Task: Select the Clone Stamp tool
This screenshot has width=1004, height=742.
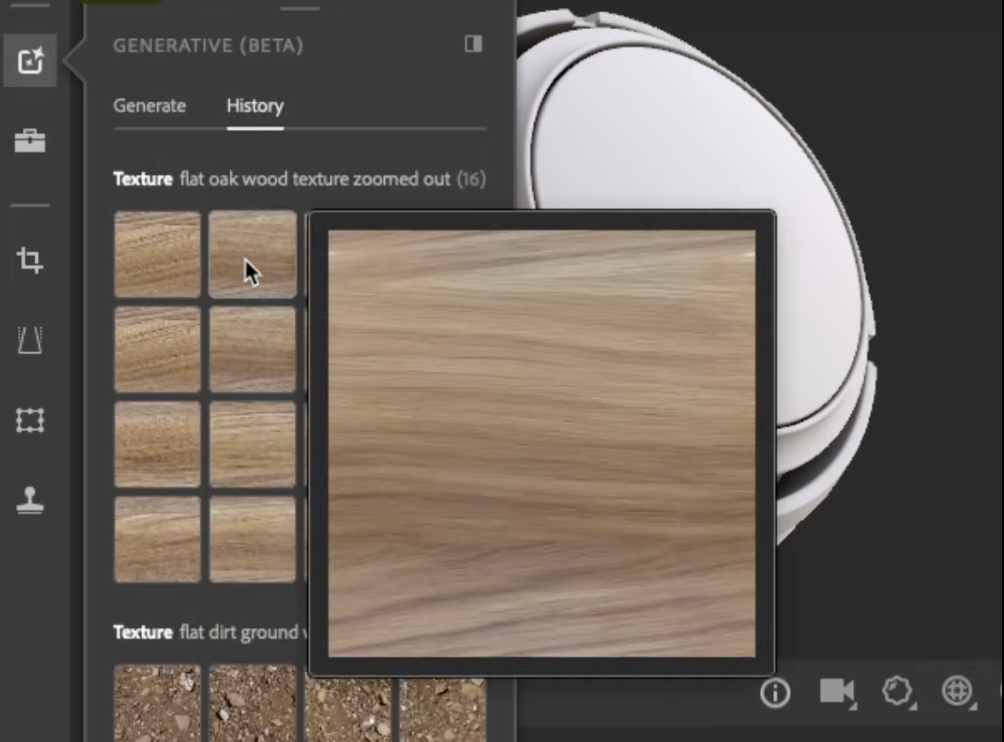Action: point(30,501)
